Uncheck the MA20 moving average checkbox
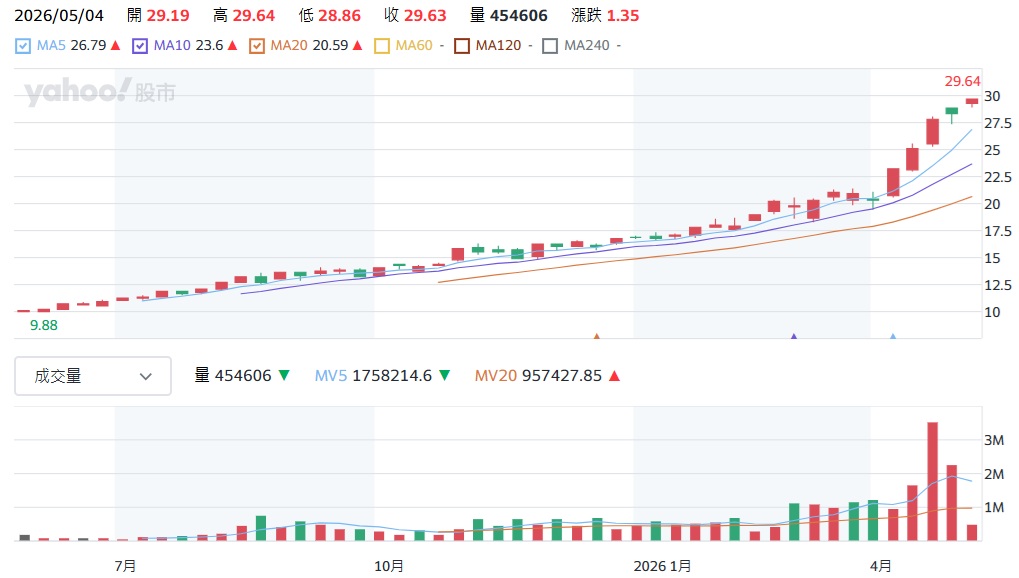The width and height of the screenshot is (1019, 578). point(257,46)
